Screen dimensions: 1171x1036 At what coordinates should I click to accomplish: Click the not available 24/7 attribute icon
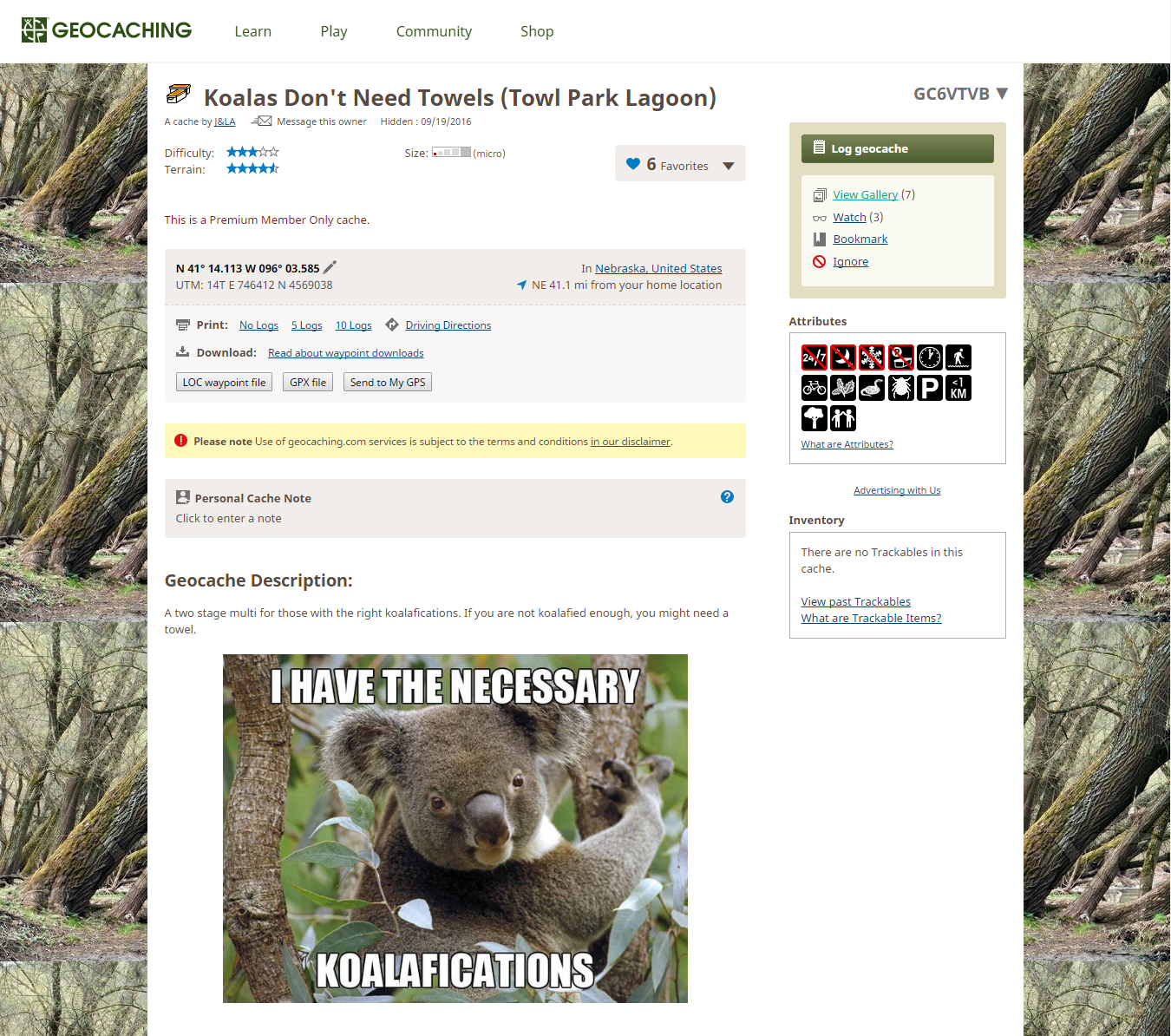click(x=814, y=357)
